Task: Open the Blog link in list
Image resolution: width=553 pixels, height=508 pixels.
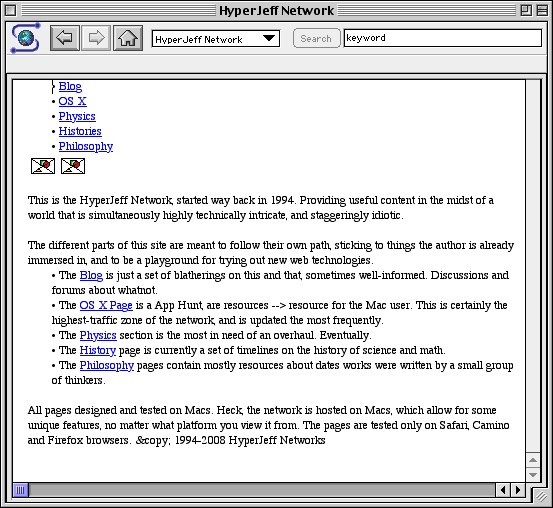Action: (x=70, y=86)
